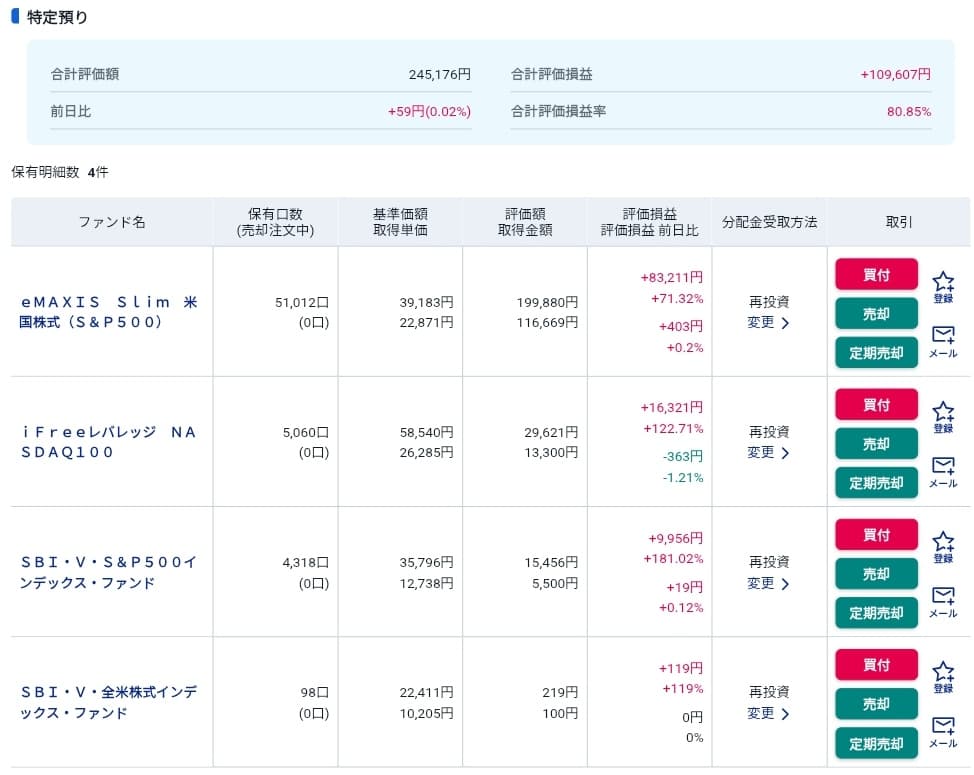This screenshot has height=775, width=974.
Task: Open 変更 for SBI・V・S&P500 distribution method
Action: 768,584
